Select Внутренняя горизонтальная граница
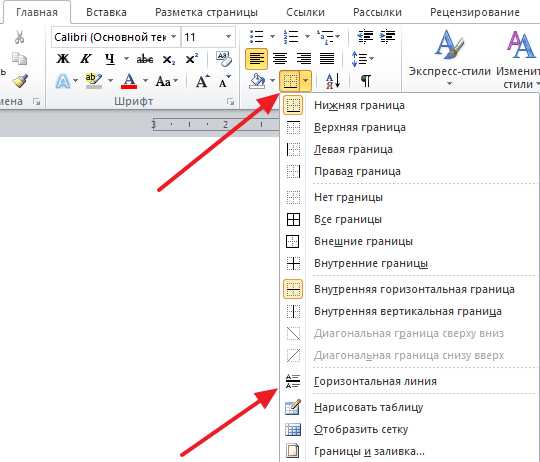The width and height of the screenshot is (540, 462). click(409, 289)
